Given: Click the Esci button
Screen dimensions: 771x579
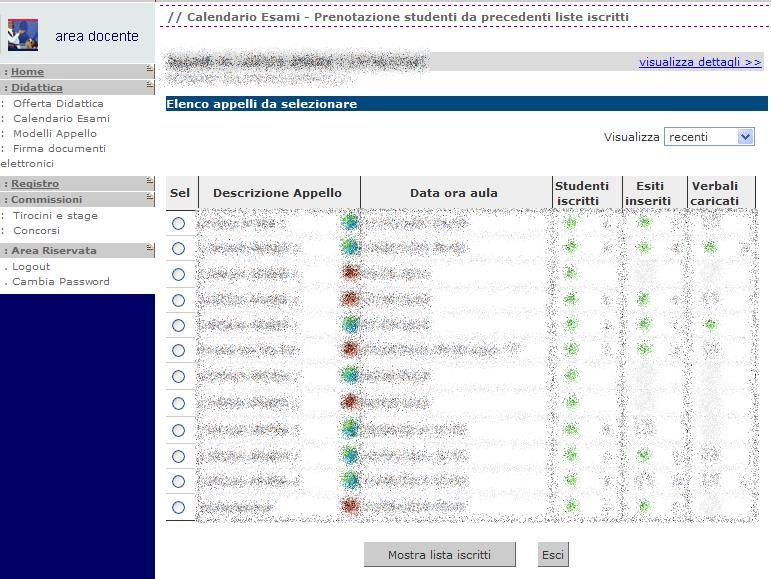Looking at the screenshot, I should click(x=553, y=555).
